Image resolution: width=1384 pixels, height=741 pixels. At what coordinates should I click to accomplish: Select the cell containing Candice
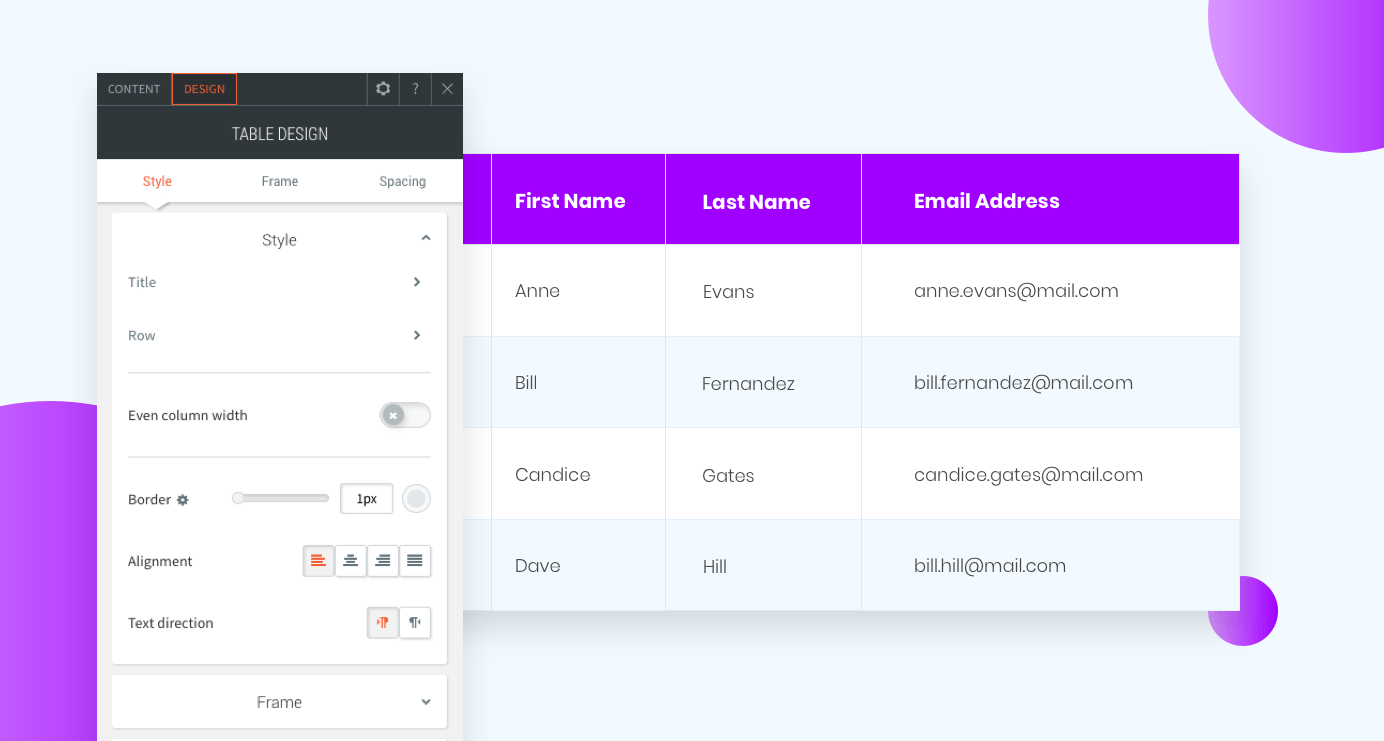click(578, 474)
